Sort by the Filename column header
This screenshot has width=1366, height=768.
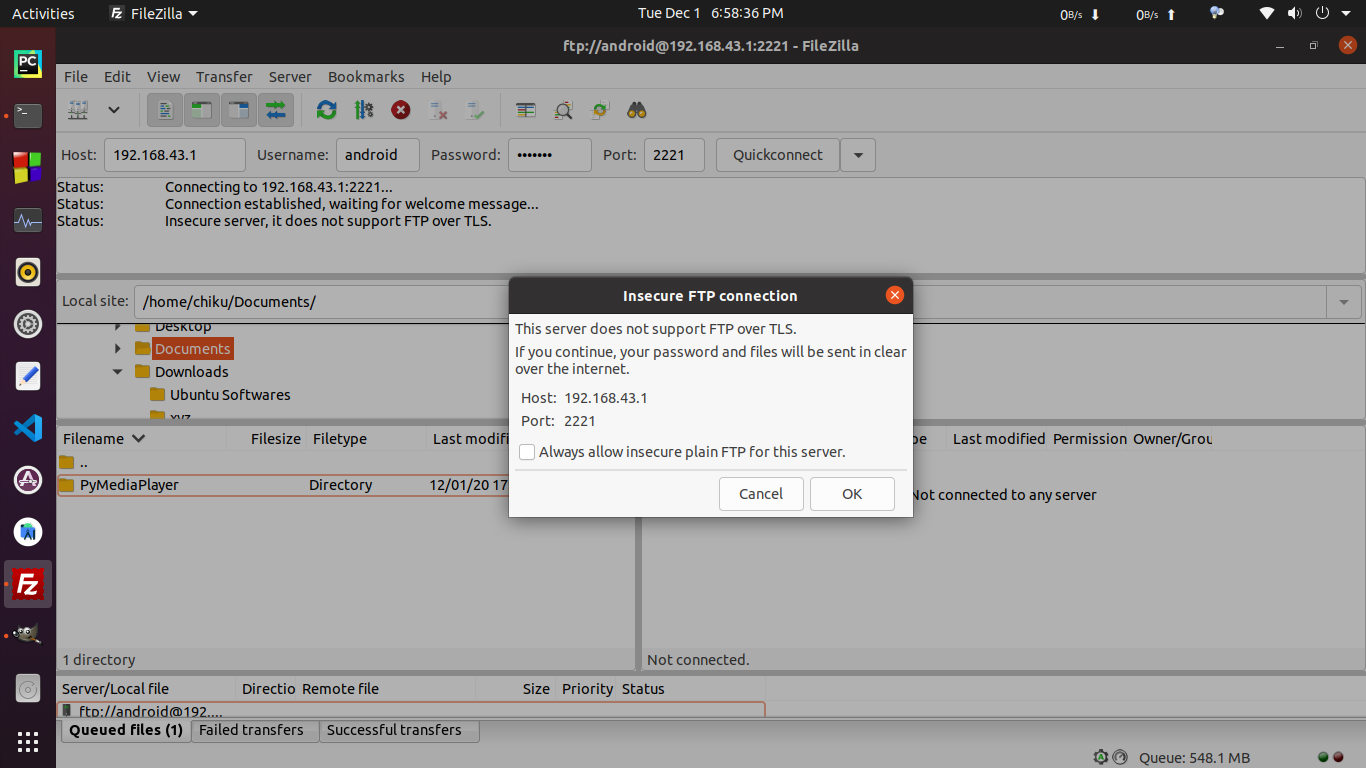click(x=142, y=439)
